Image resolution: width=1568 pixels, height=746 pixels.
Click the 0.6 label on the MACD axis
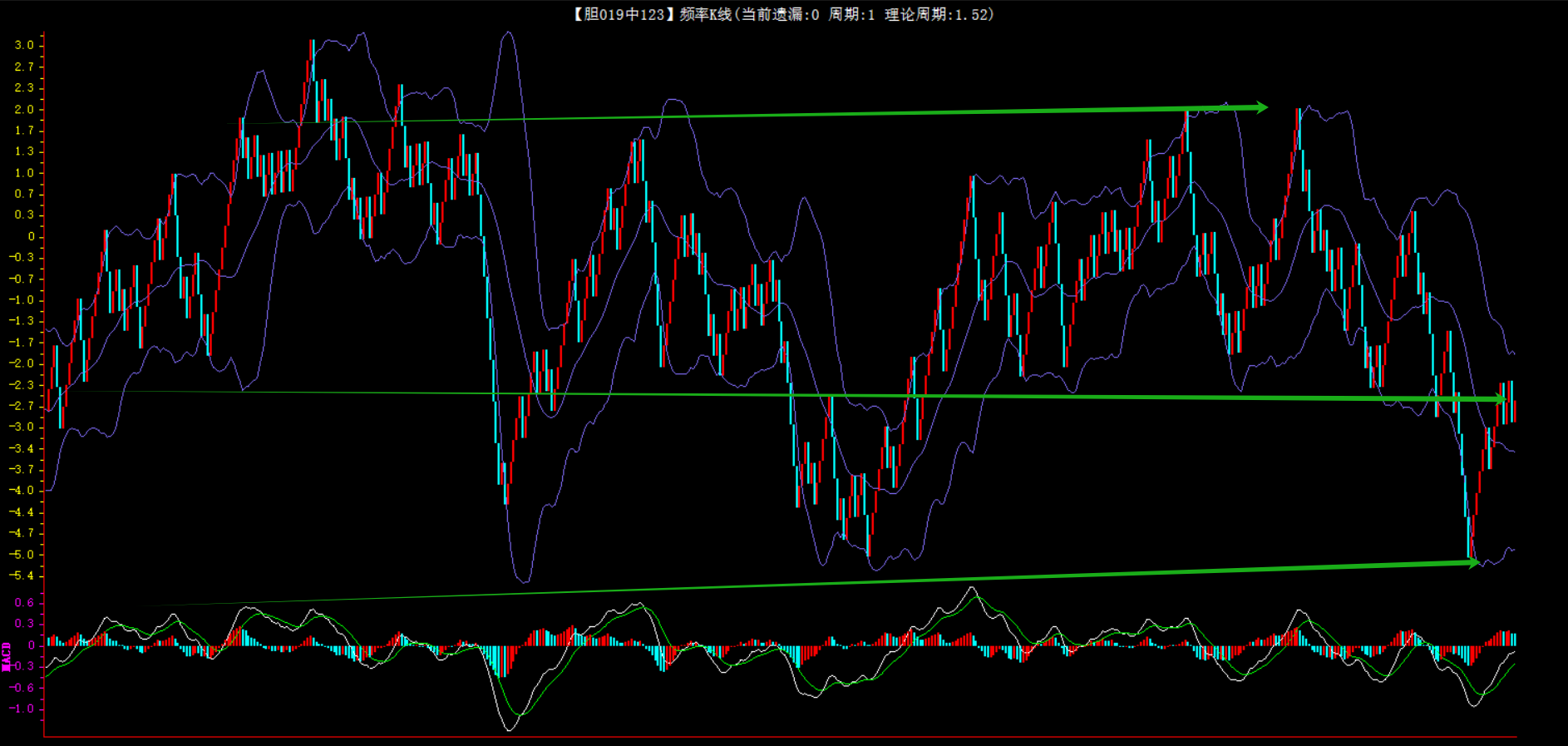coord(24,603)
